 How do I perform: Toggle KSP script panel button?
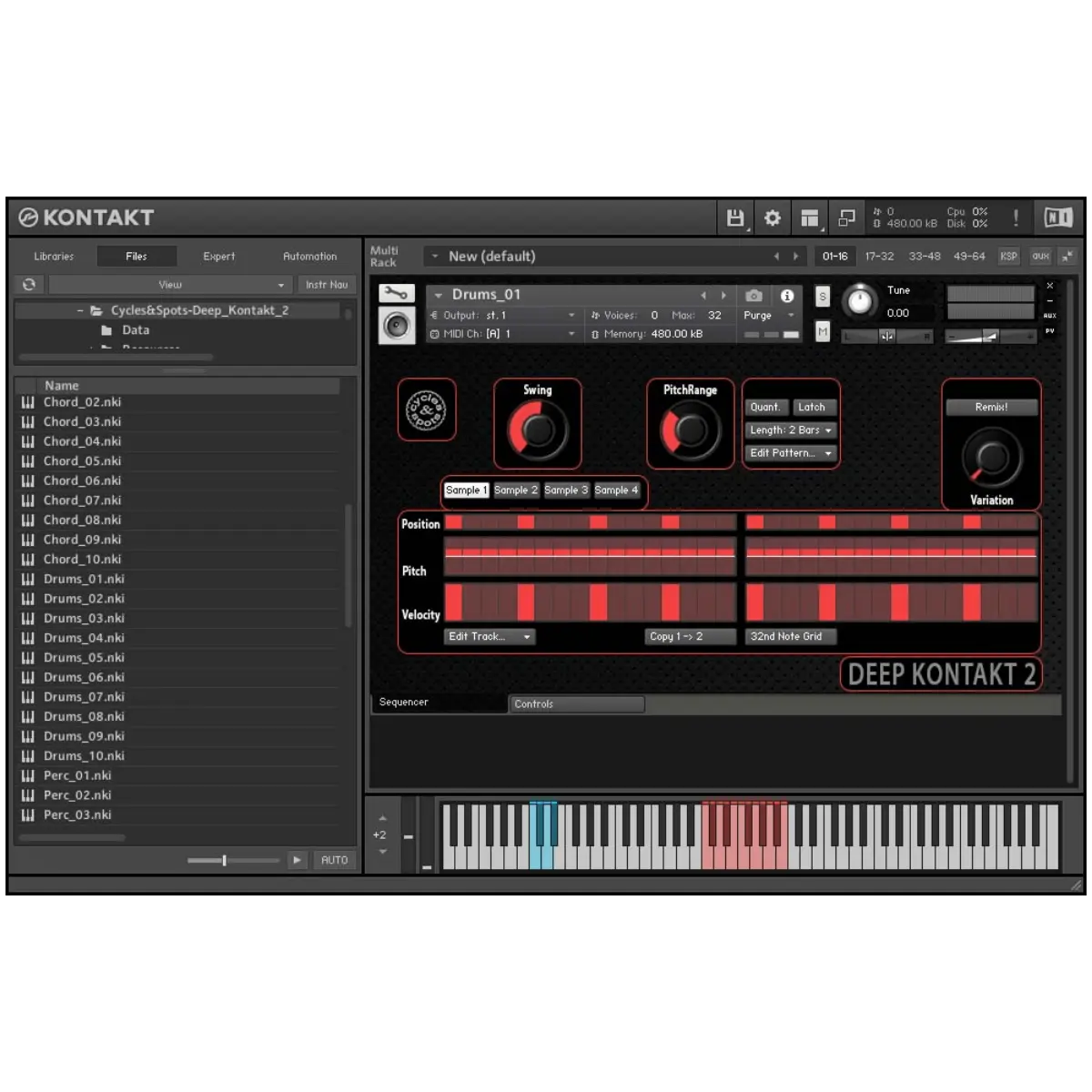pos(1008,257)
